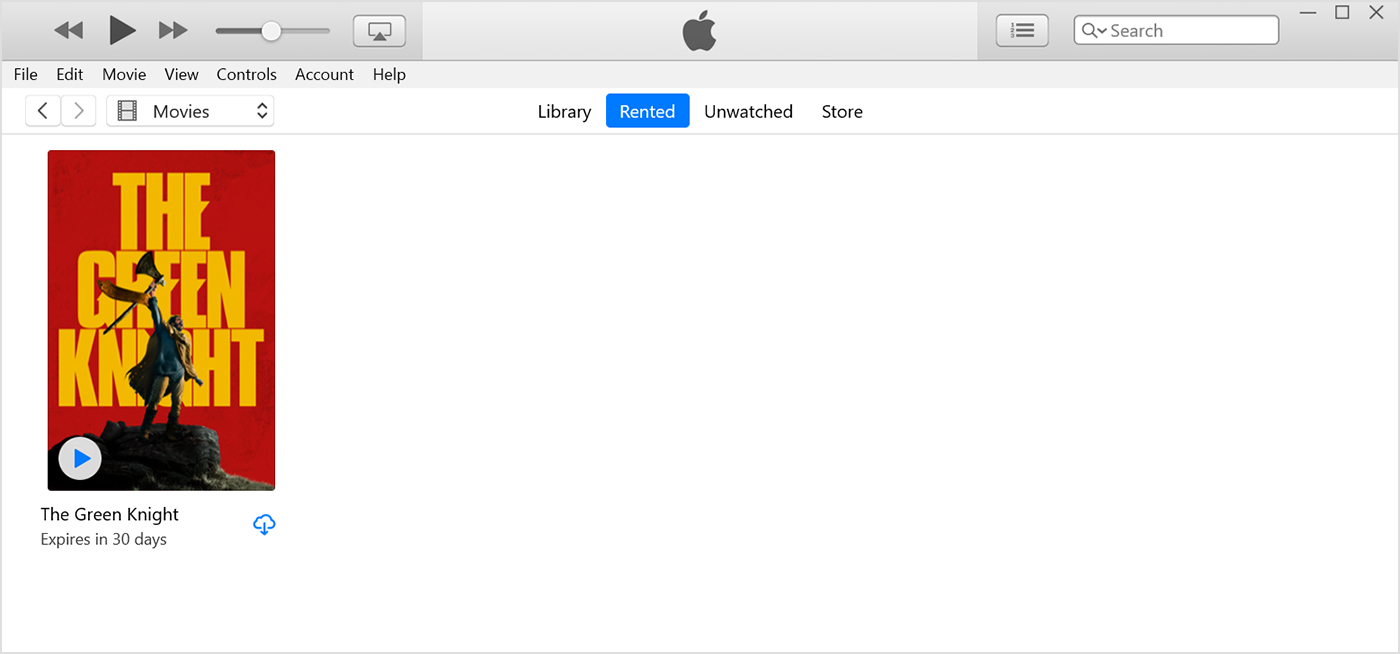Open the Account menu

click(324, 74)
